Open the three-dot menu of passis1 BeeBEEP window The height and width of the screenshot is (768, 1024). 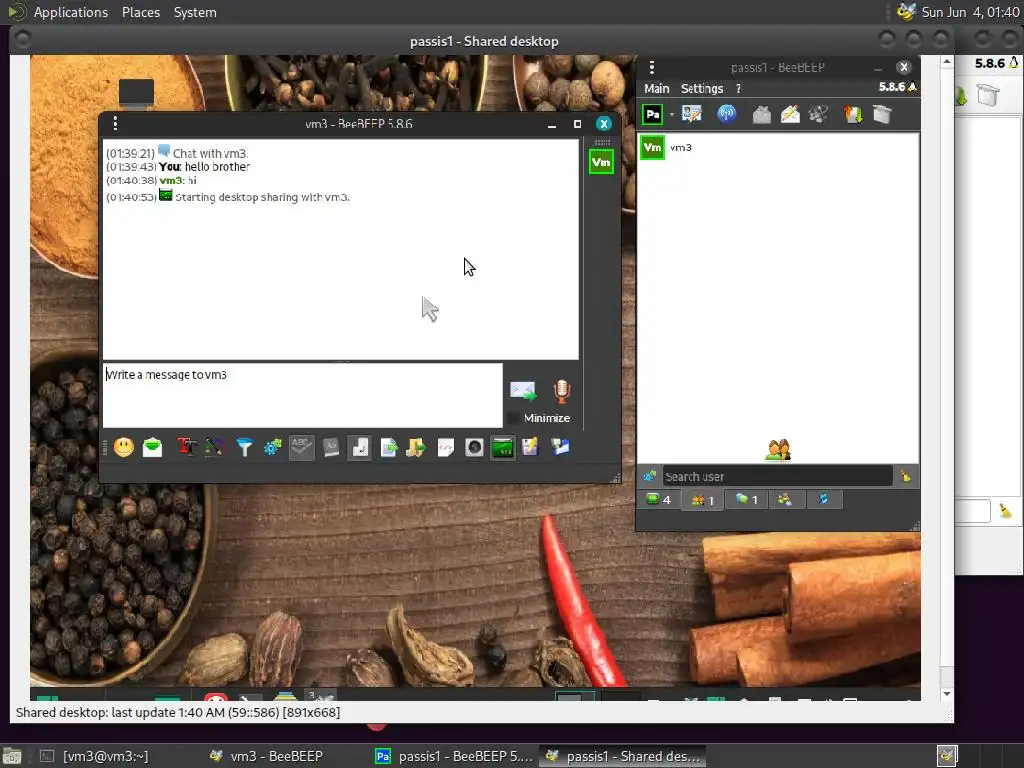click(651, 67)
